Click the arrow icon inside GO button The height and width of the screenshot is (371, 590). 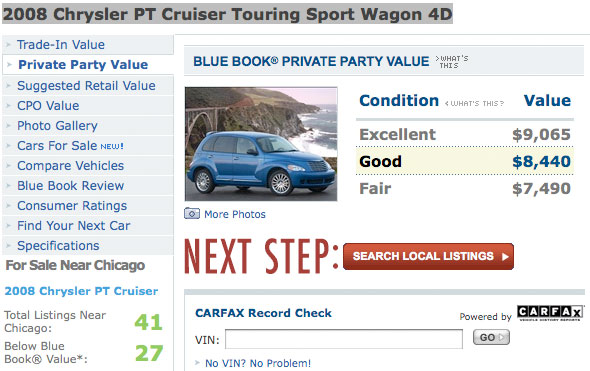point(502,337)
